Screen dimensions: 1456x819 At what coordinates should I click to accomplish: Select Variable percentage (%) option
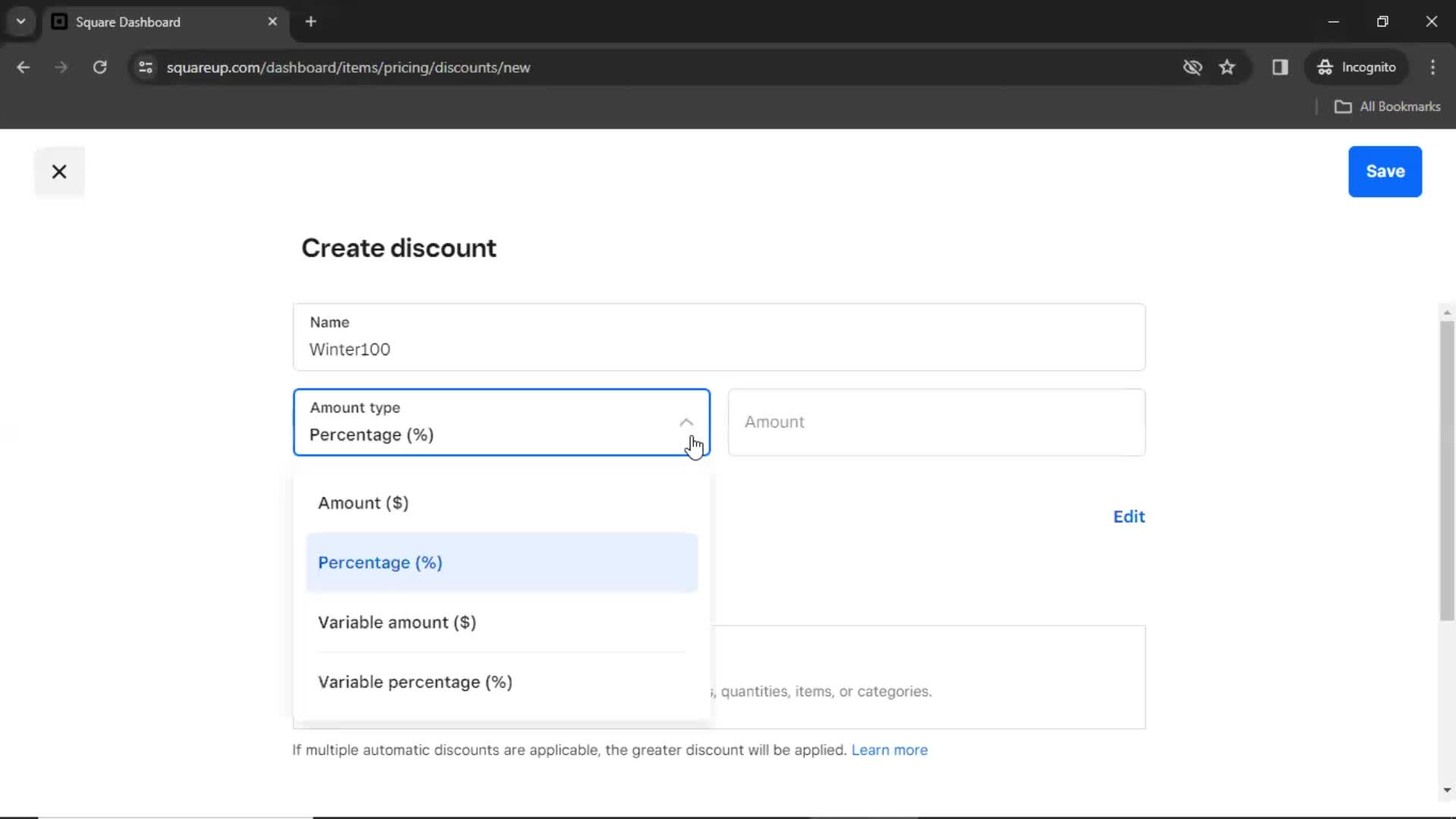(415, 681)
